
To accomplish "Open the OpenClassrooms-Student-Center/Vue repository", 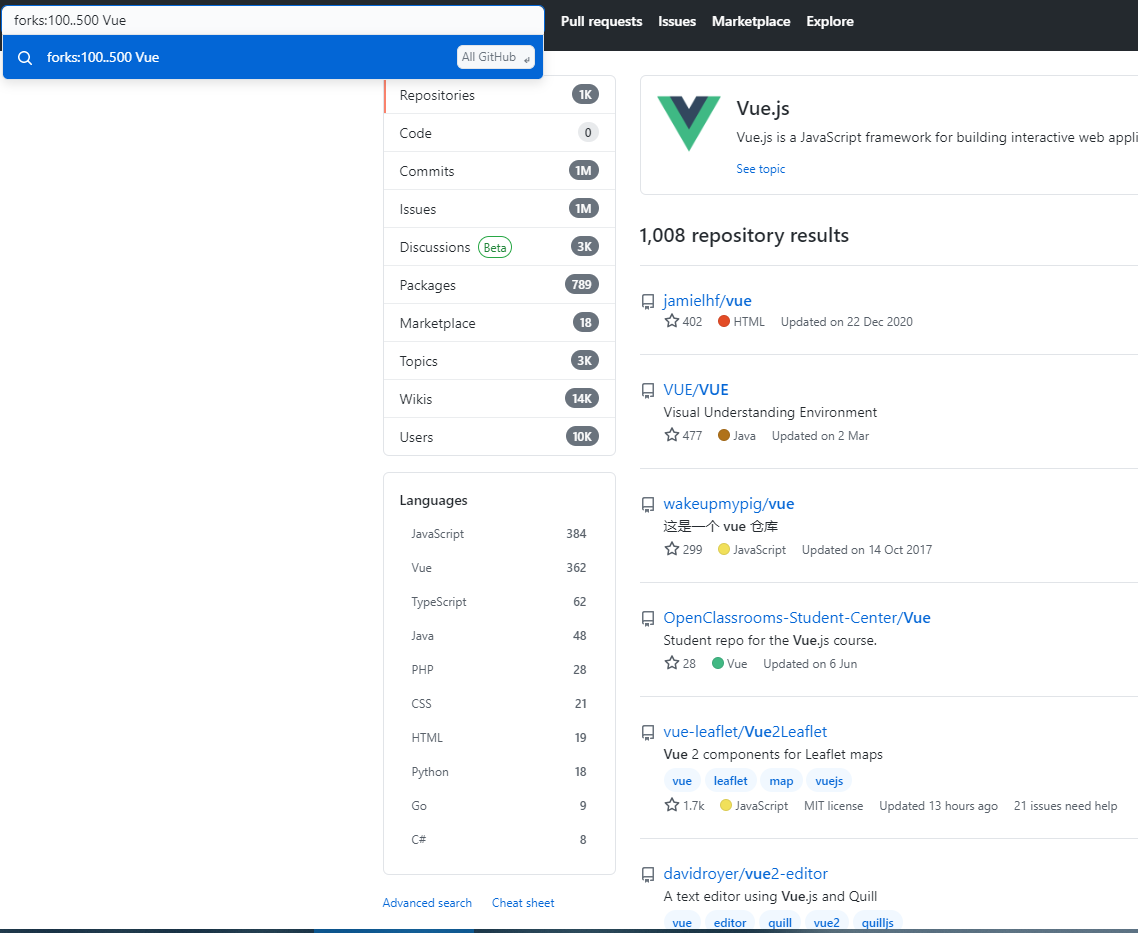I will coord(797,618).
